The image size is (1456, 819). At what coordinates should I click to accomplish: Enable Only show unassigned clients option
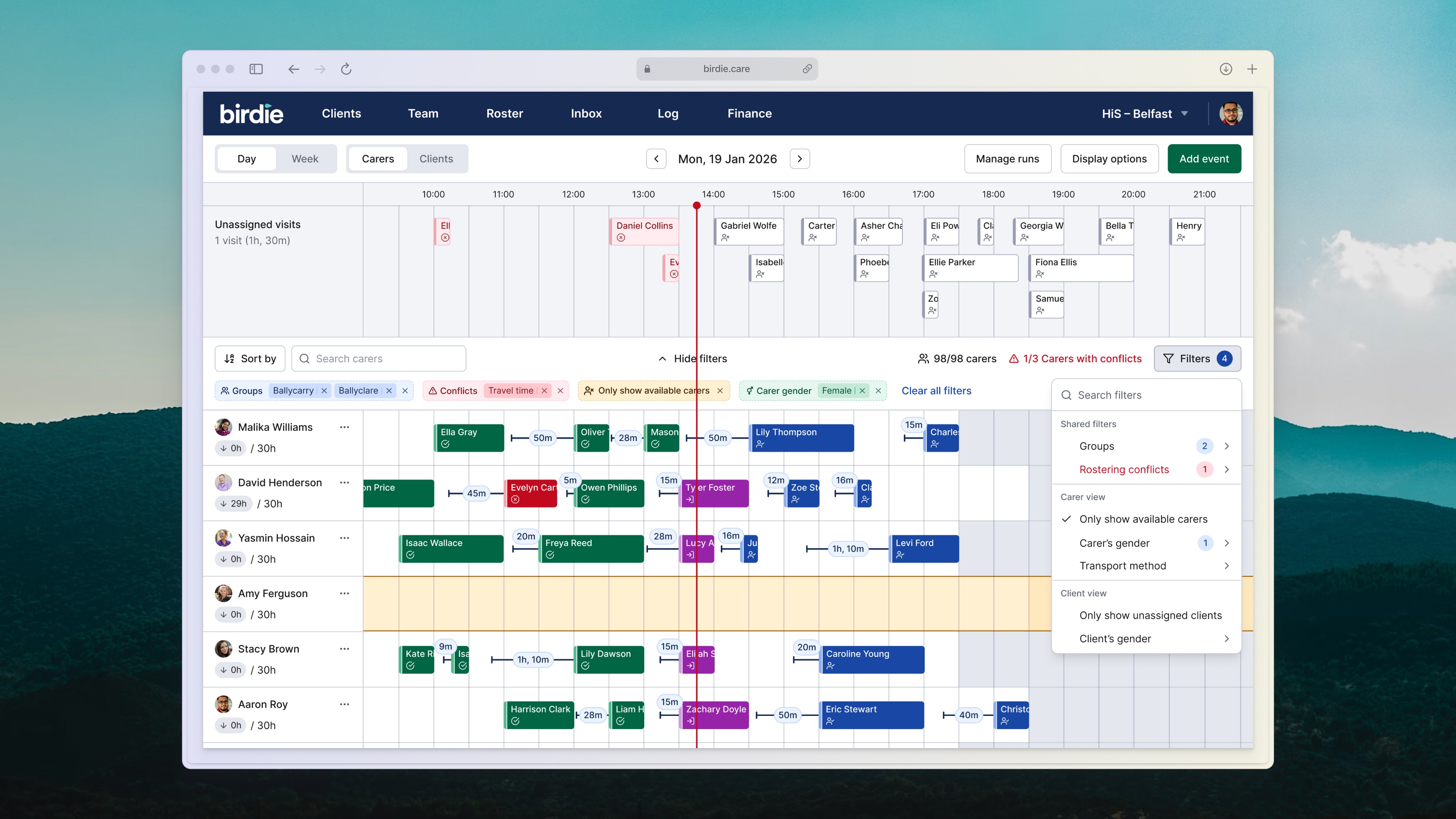click(1150, 615)
